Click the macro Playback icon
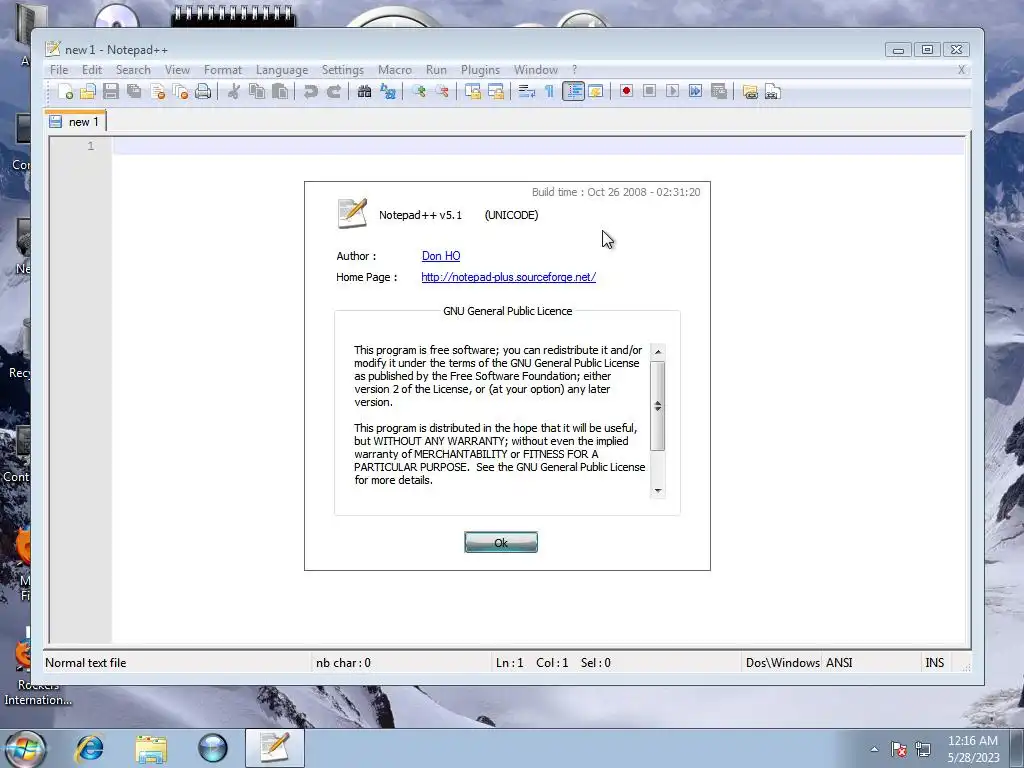Image resolution: width=1024 pixels, height=768 pixels. tap(672, 91)
